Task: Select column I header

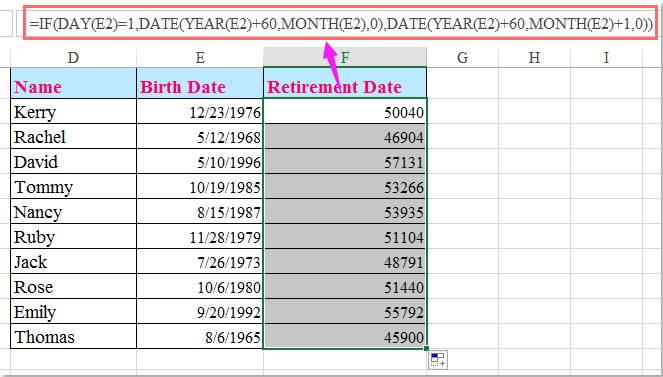Action: pos(606,57)
